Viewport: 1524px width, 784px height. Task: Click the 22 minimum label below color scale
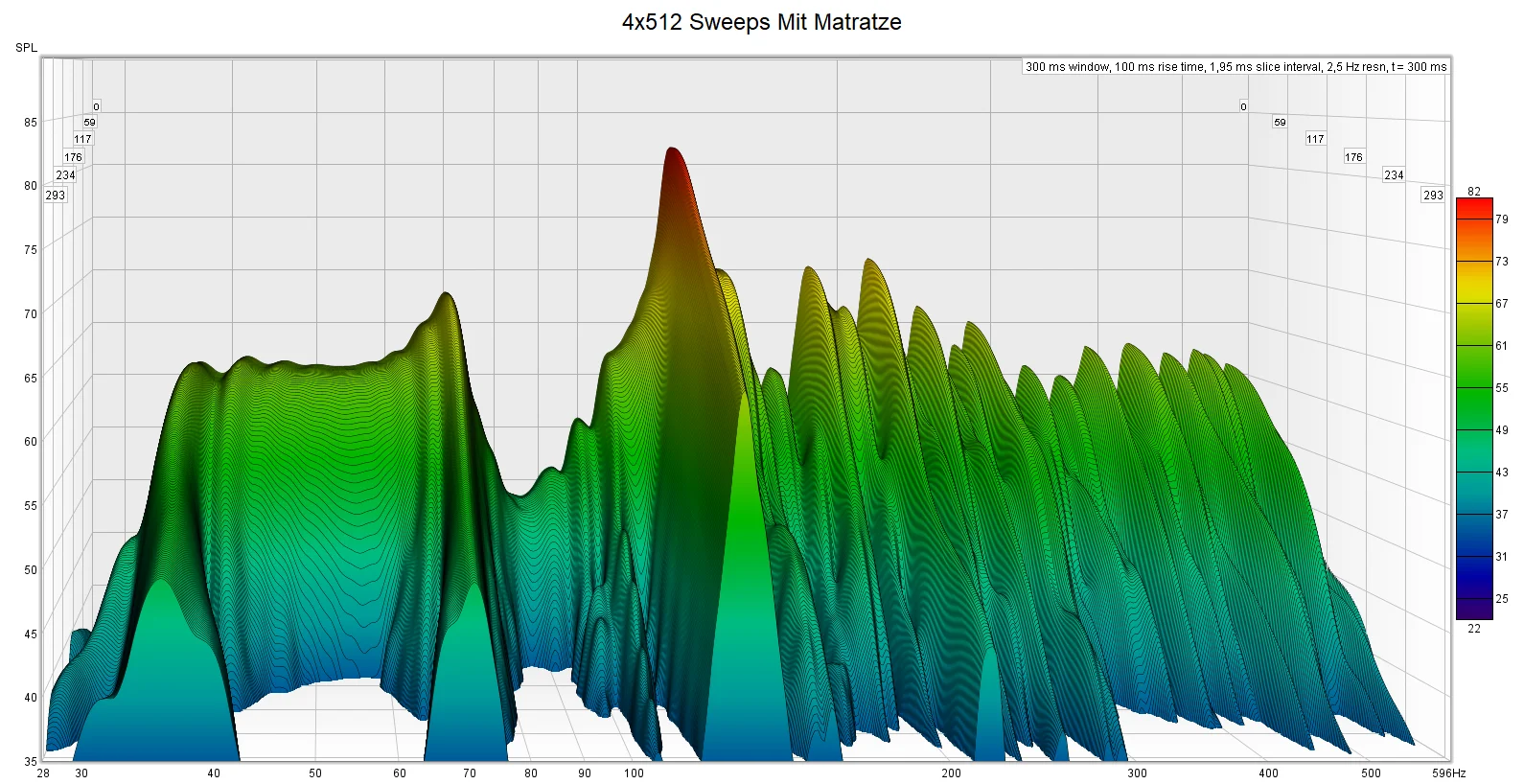(x=1474, y=629)
